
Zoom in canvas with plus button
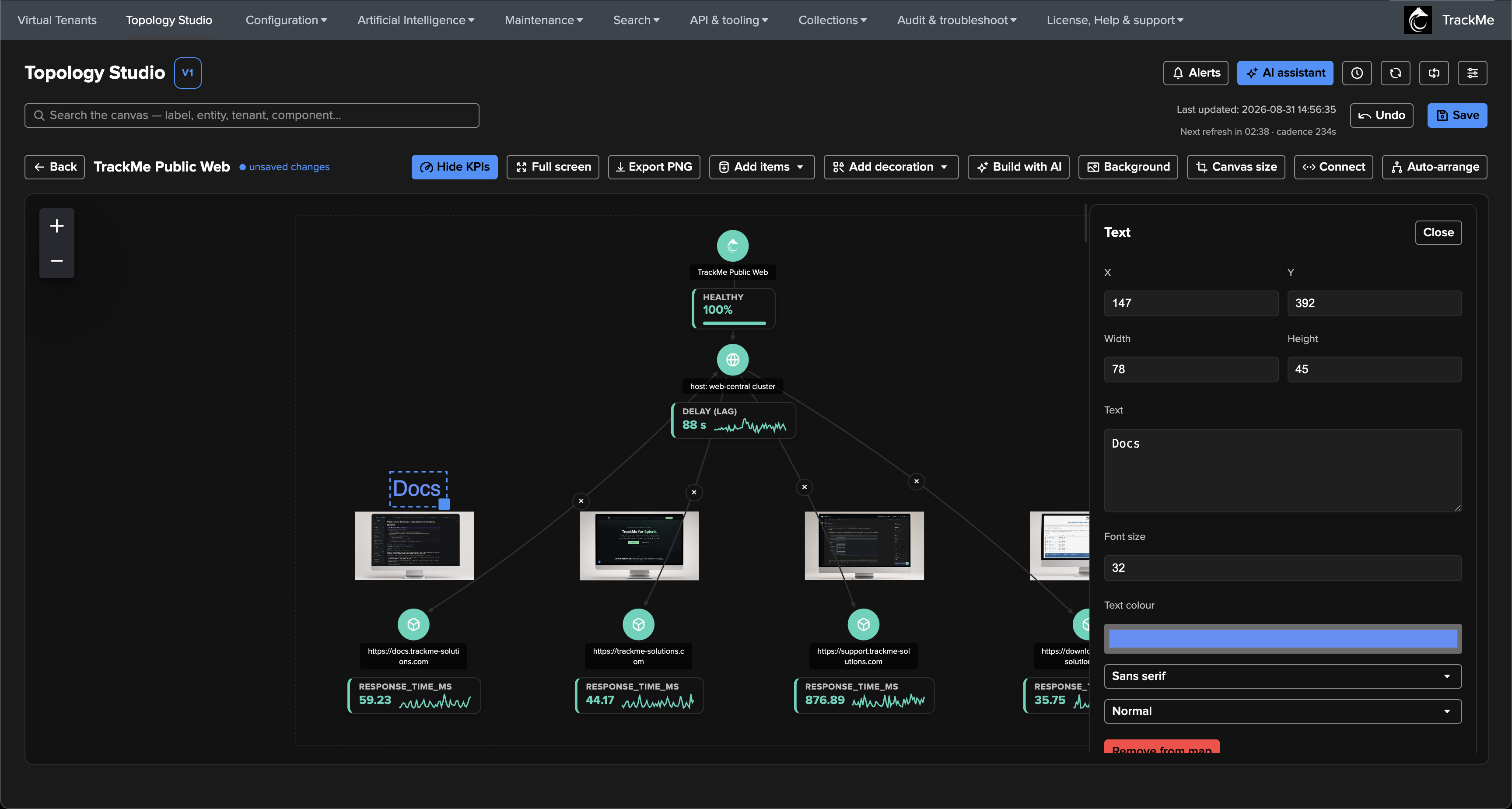tap(56, 225)
